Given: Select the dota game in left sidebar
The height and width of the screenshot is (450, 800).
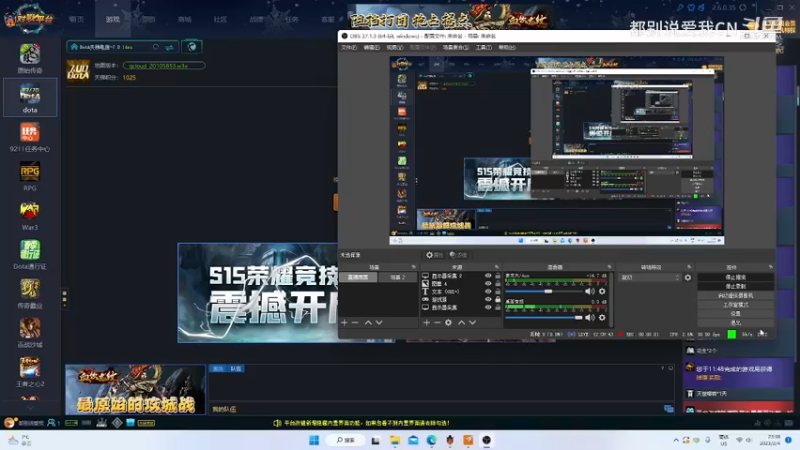Looking at the screenshot, I should pyautogui.click(x=30, y=97).
